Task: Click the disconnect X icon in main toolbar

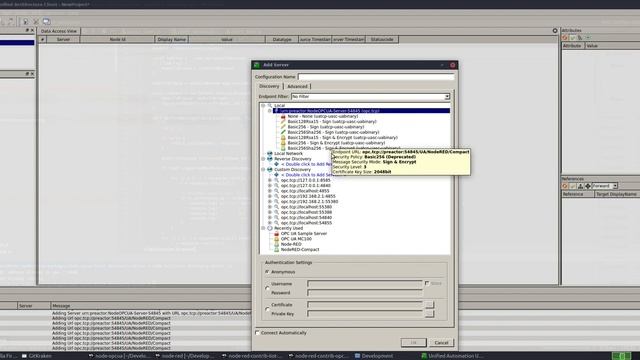Action: tap(36, 21)
